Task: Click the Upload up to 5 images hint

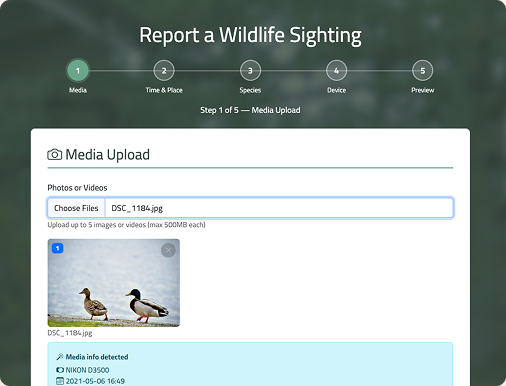Action: 126,225
